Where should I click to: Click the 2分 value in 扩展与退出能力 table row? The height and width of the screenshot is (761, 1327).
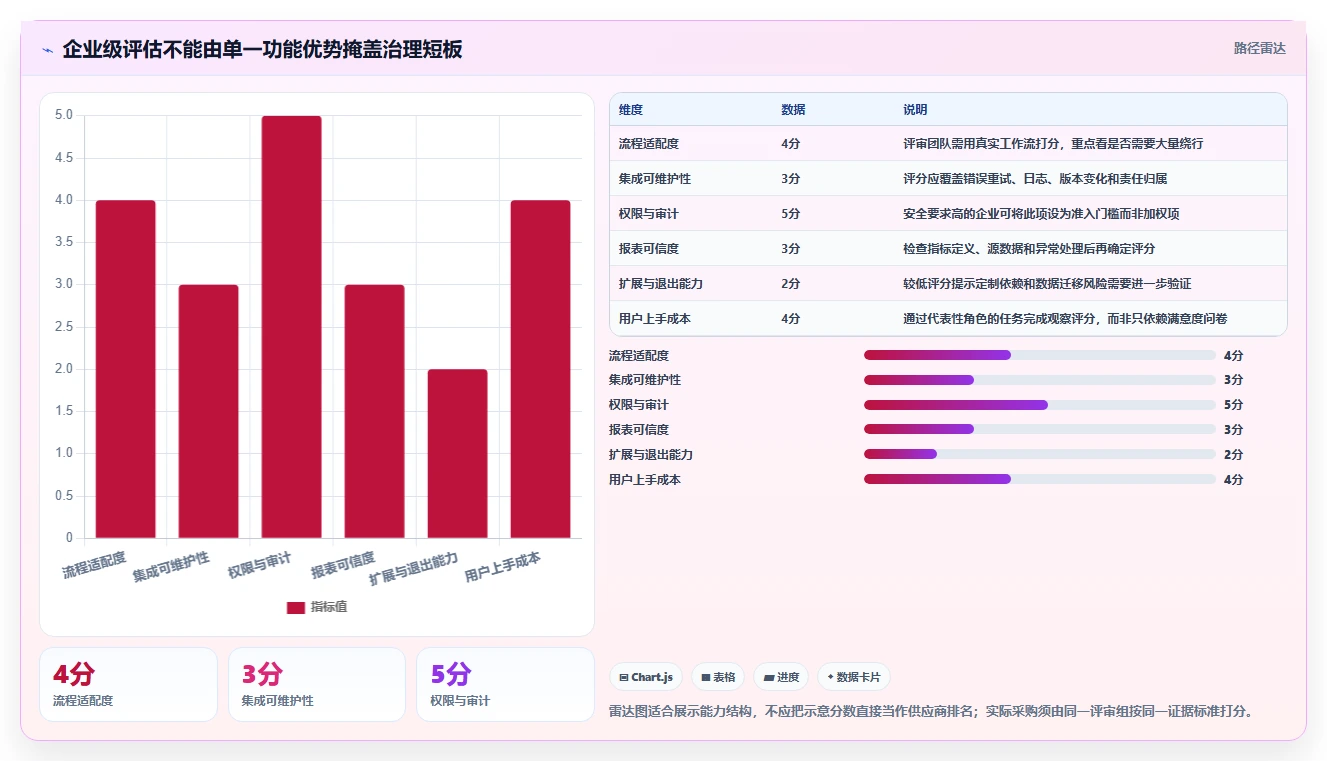tap(790, 284)
